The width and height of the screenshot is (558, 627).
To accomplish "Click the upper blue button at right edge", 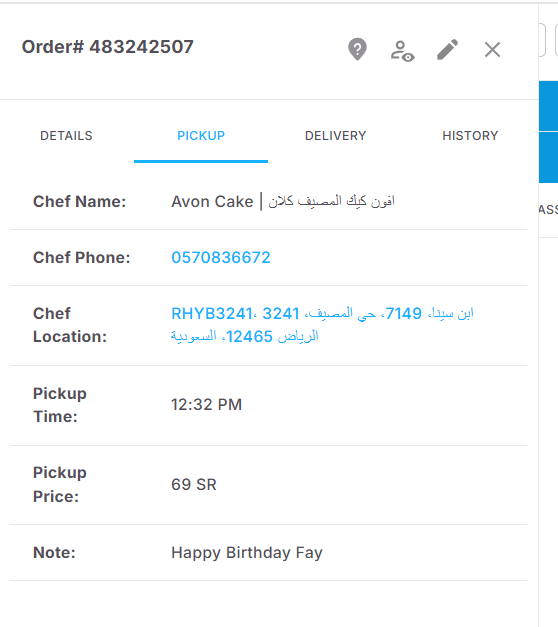I will tap(548, 106).
